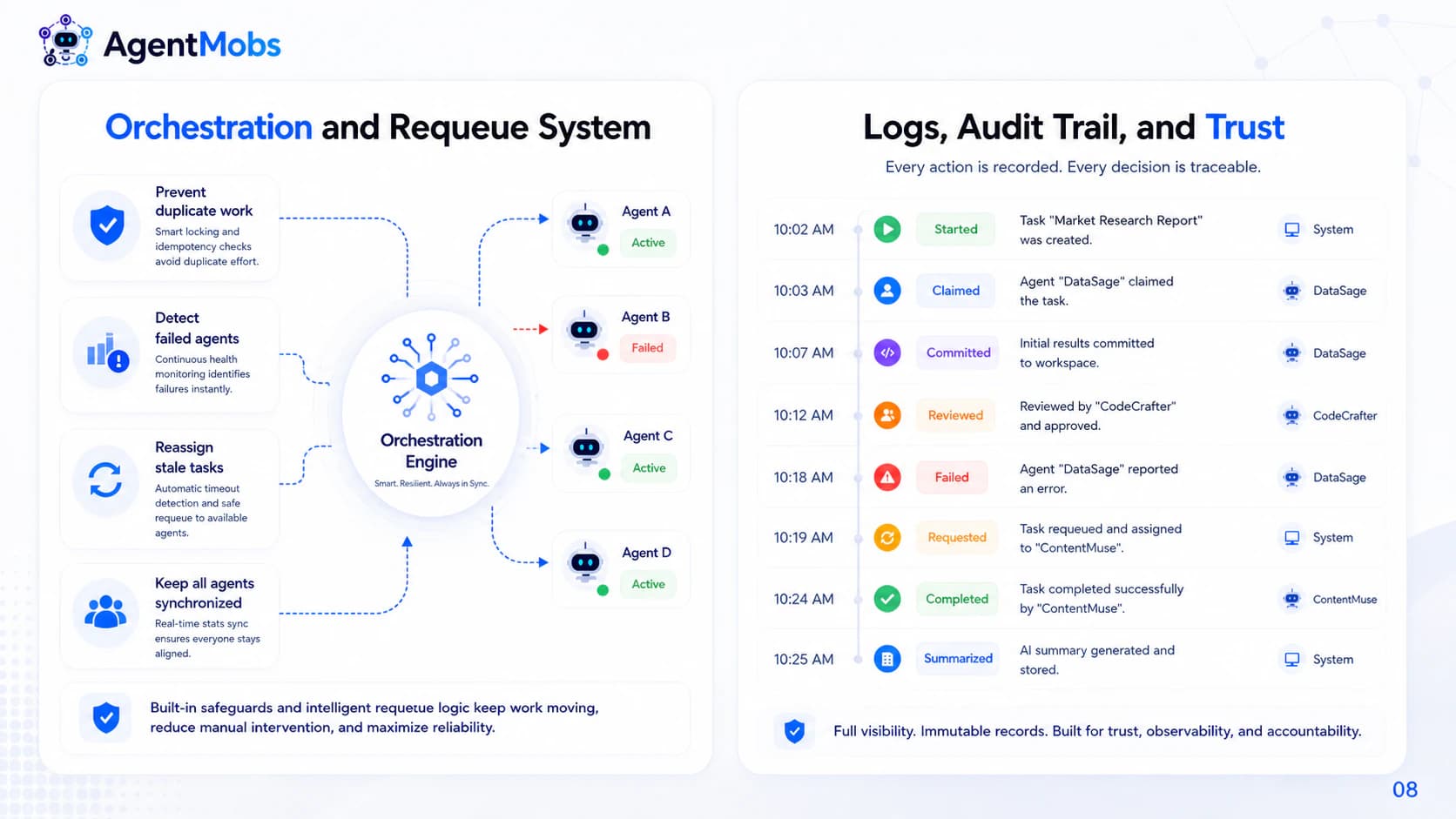Click the 10:07 AM timestamp

pos(804,353)
